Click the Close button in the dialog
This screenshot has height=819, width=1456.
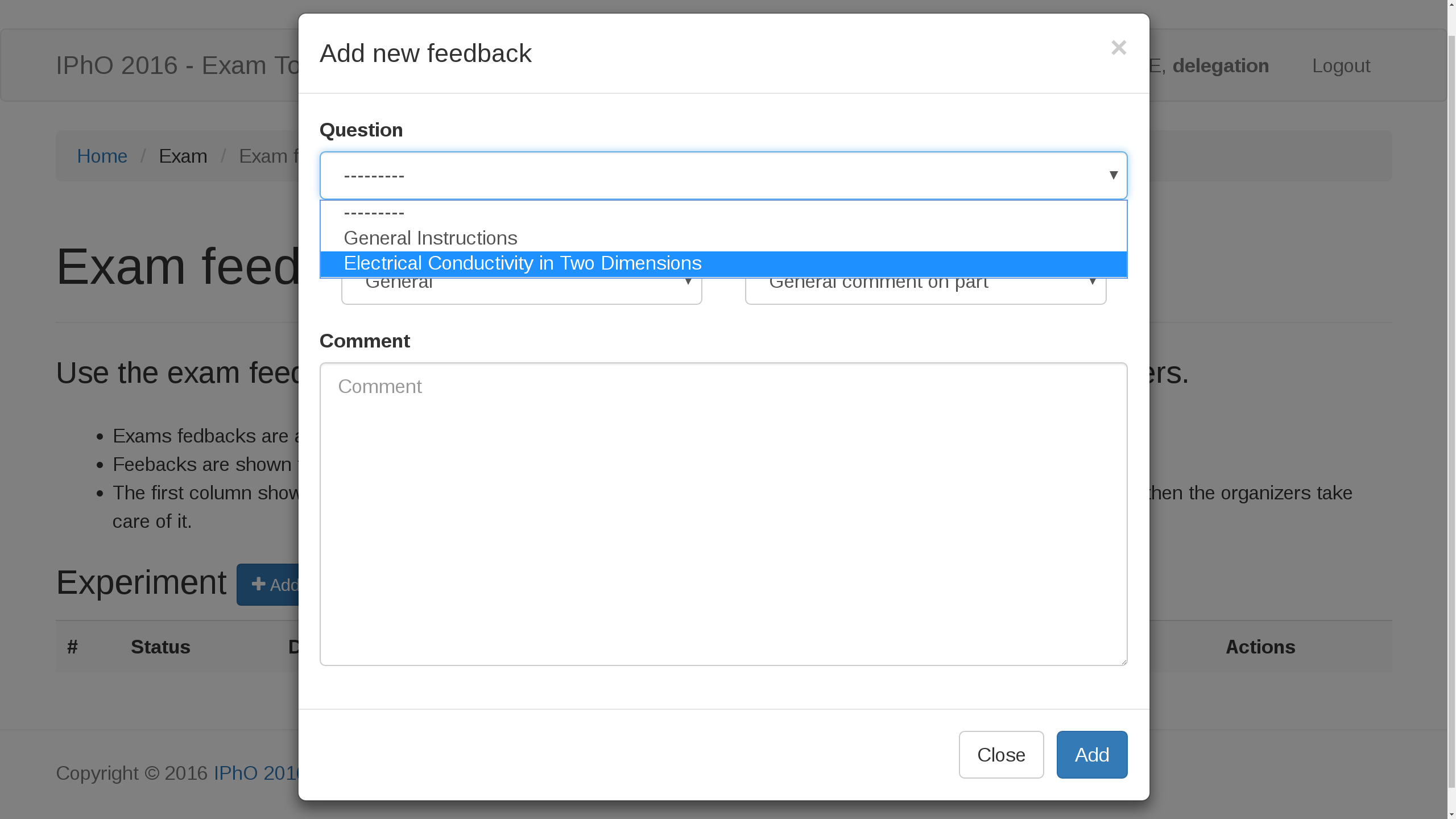click(x=1000, y=755)
